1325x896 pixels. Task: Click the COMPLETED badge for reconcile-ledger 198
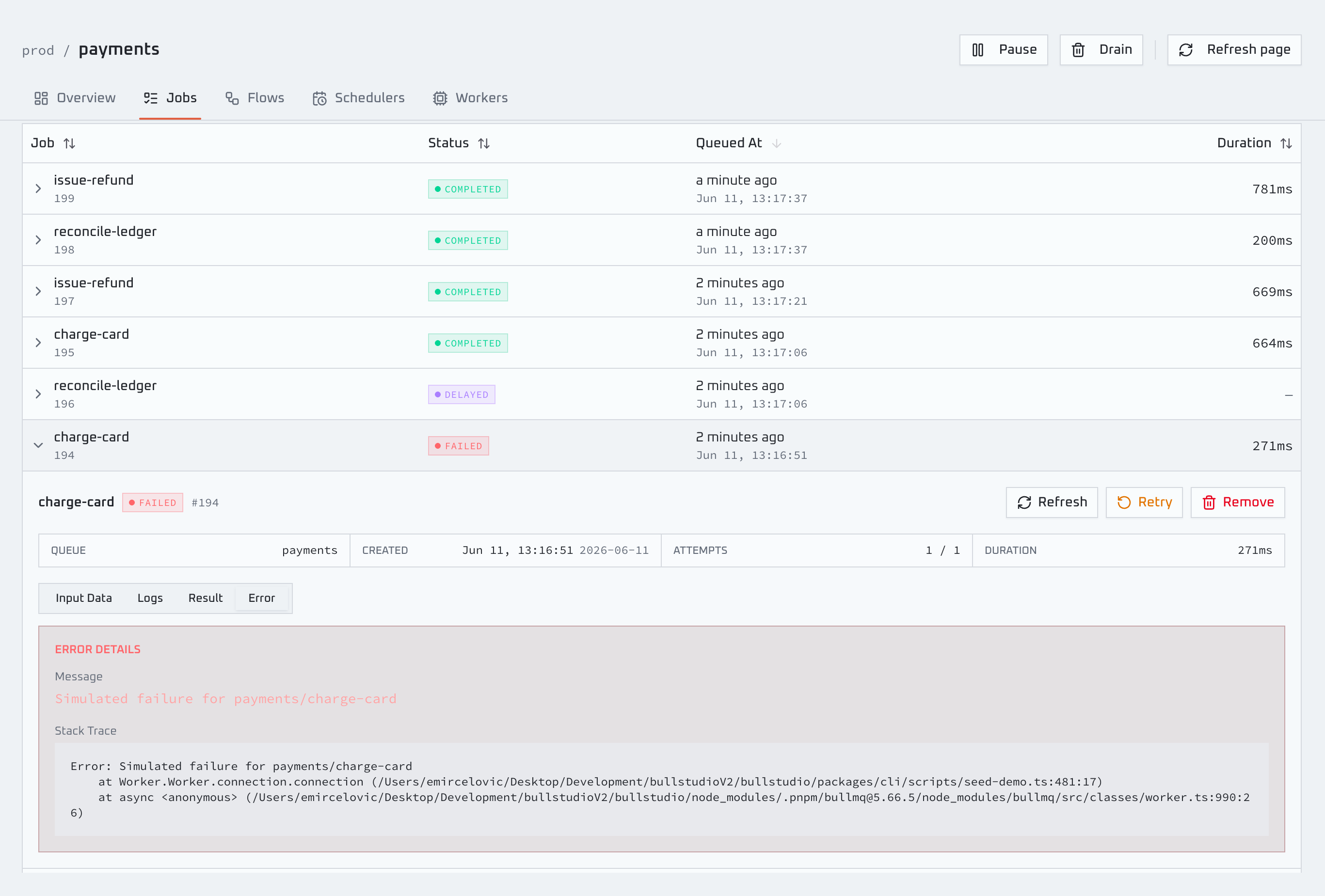tap(467, 240)
